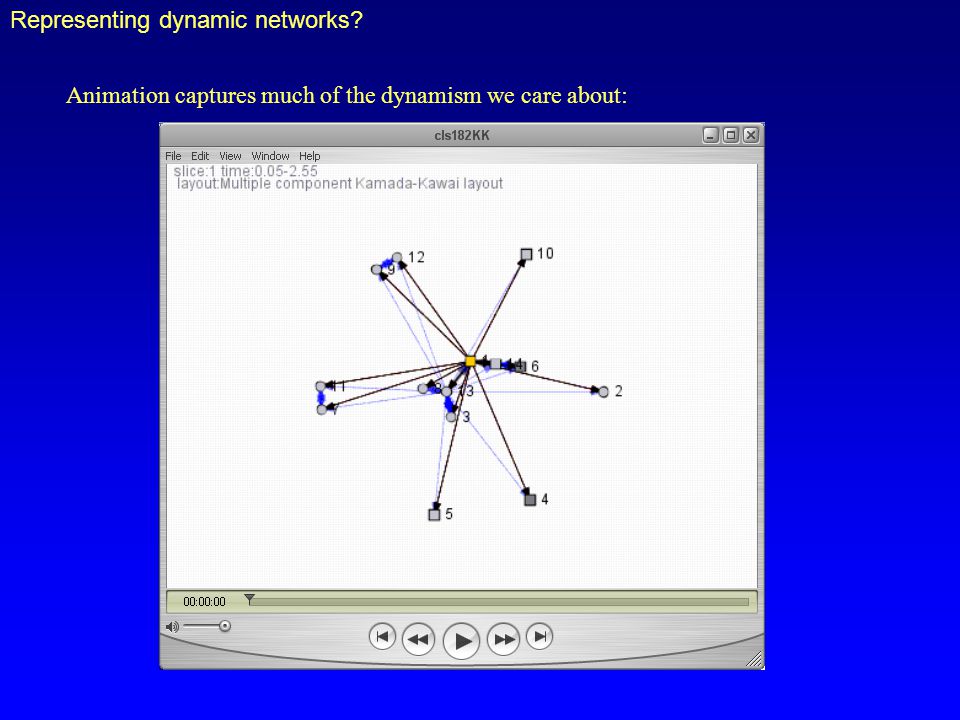The width and height of the screenshot is (960, 720).
Task: Play the network animation
Action: (x=461, y=640)
